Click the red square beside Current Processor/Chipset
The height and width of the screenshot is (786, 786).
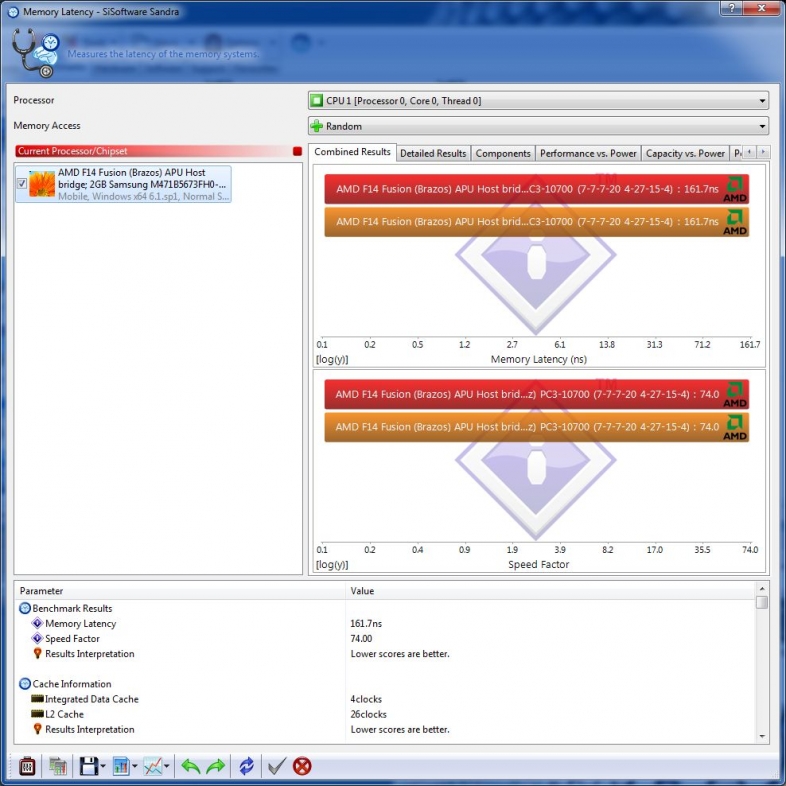(297, 151)
